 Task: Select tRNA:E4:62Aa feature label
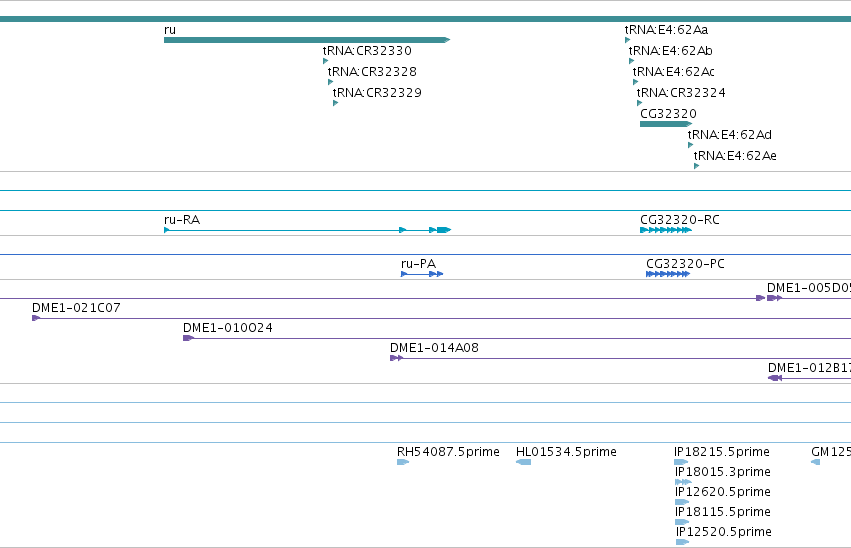(666, 30)
